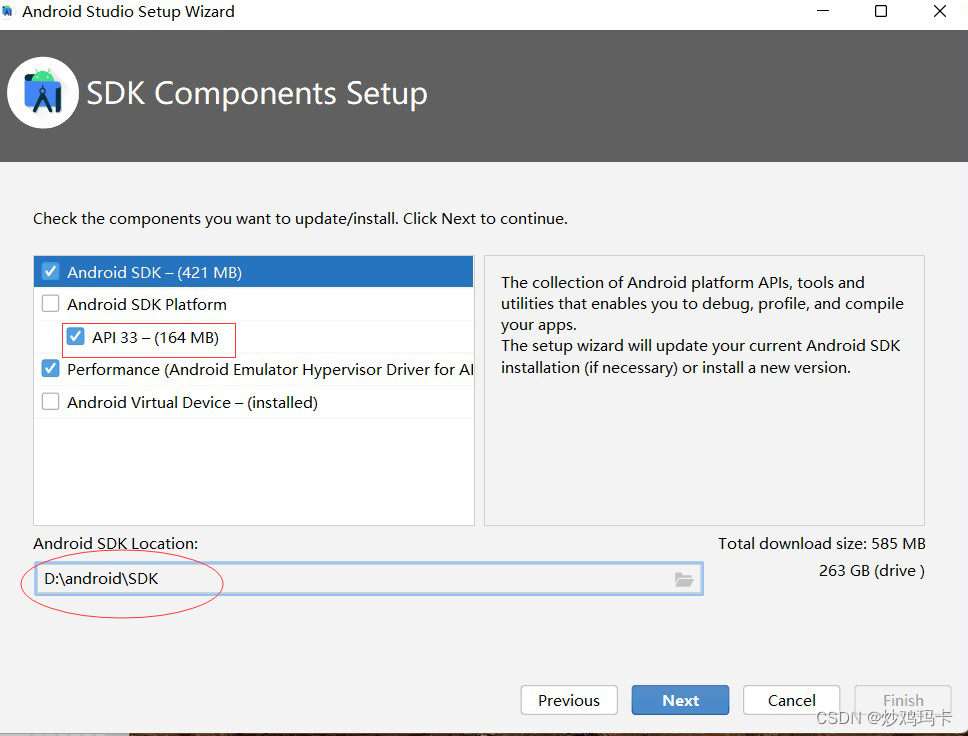The image size is (968, 736).
Task: Select 'Android Virtual Device – (installed)' row text
Action: (x=193, y=402)
